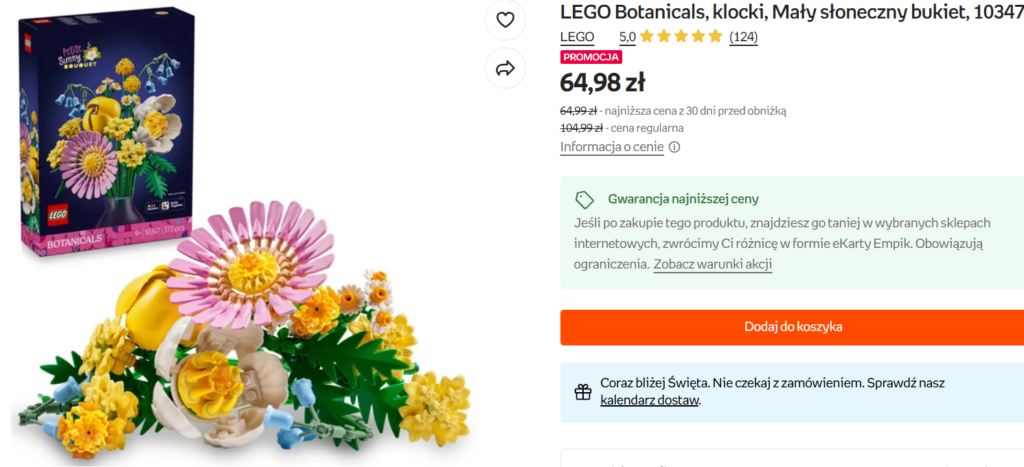The image size is (1024, 467).
Task: Click the five-star rating icons
Action: (680, 37)
